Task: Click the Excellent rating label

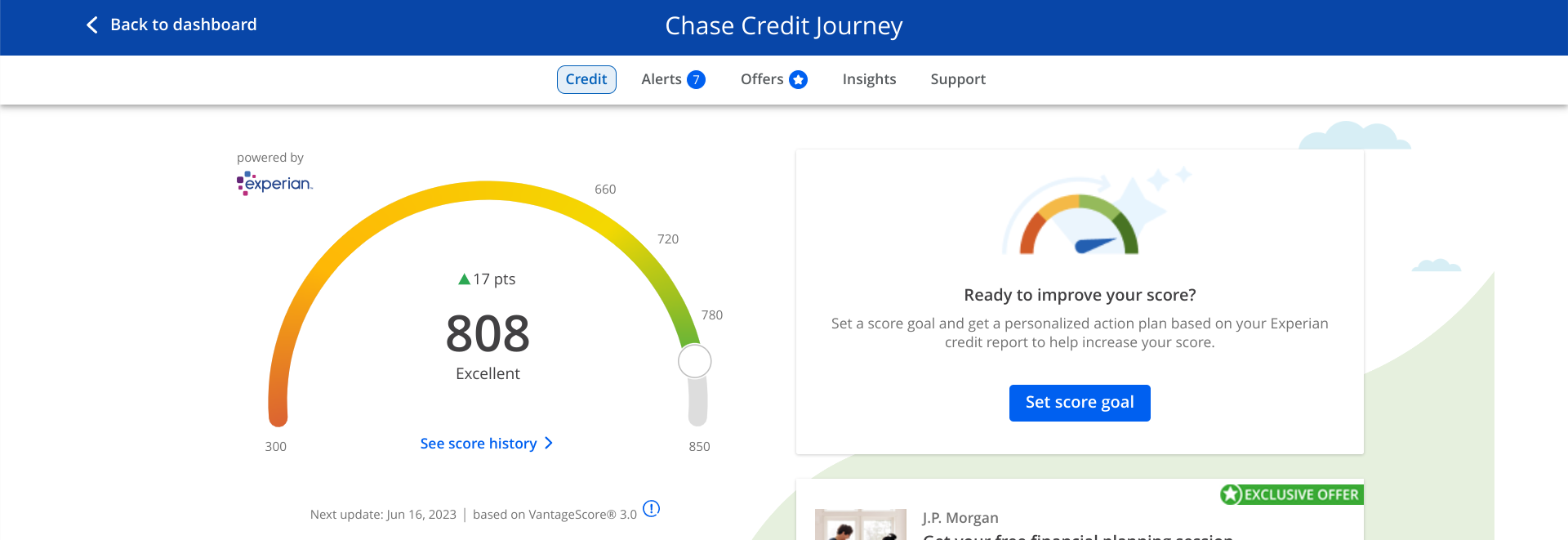Action: tap(488, 374)
